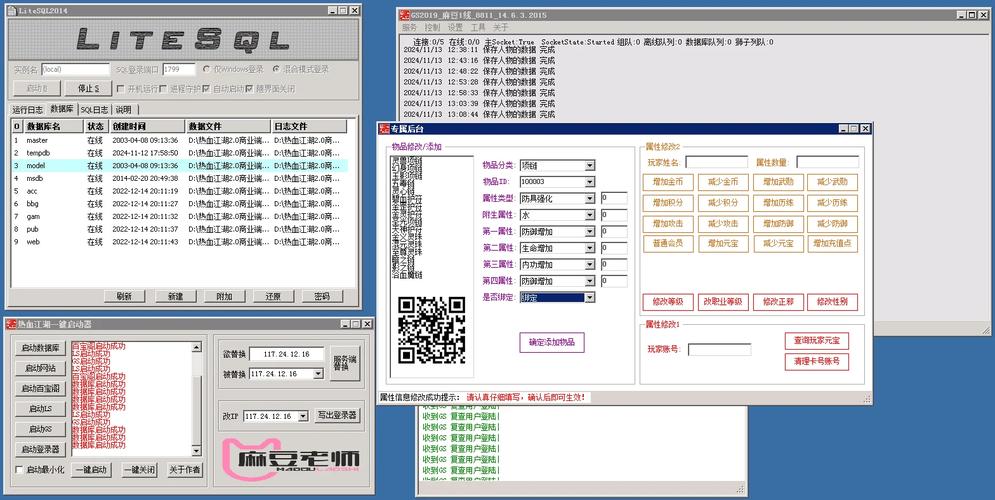Screen dimensions: 995x500
Task: Toggle the 自动启动 checkbox
Action: [x=206, y=89]
